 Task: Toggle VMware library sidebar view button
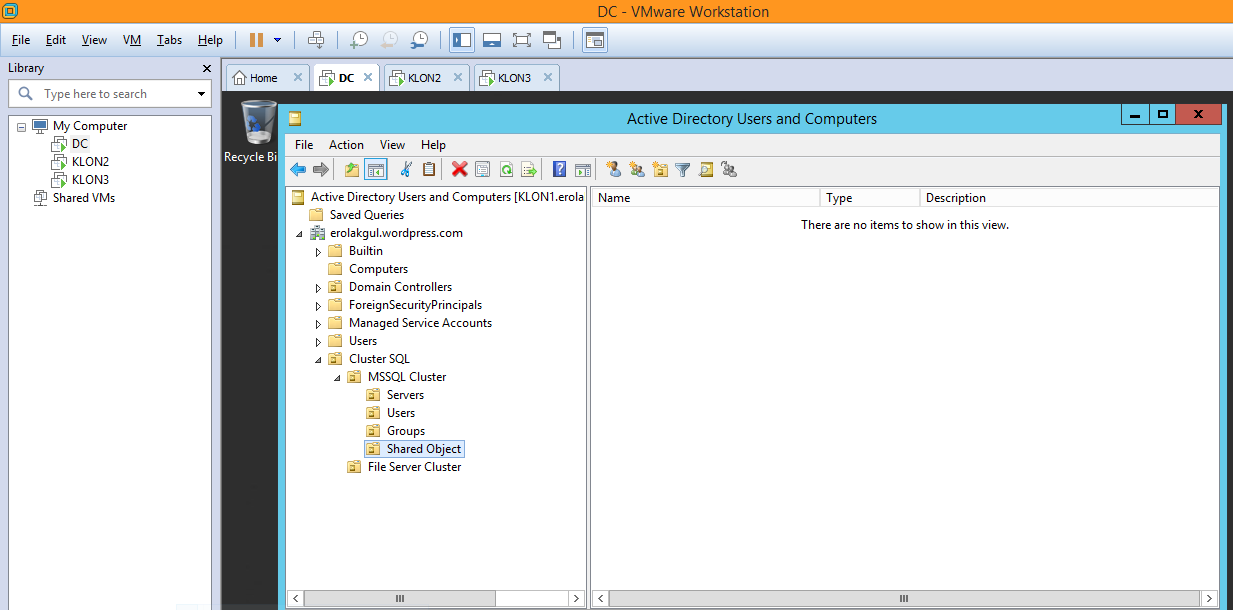tap(462, 40)
